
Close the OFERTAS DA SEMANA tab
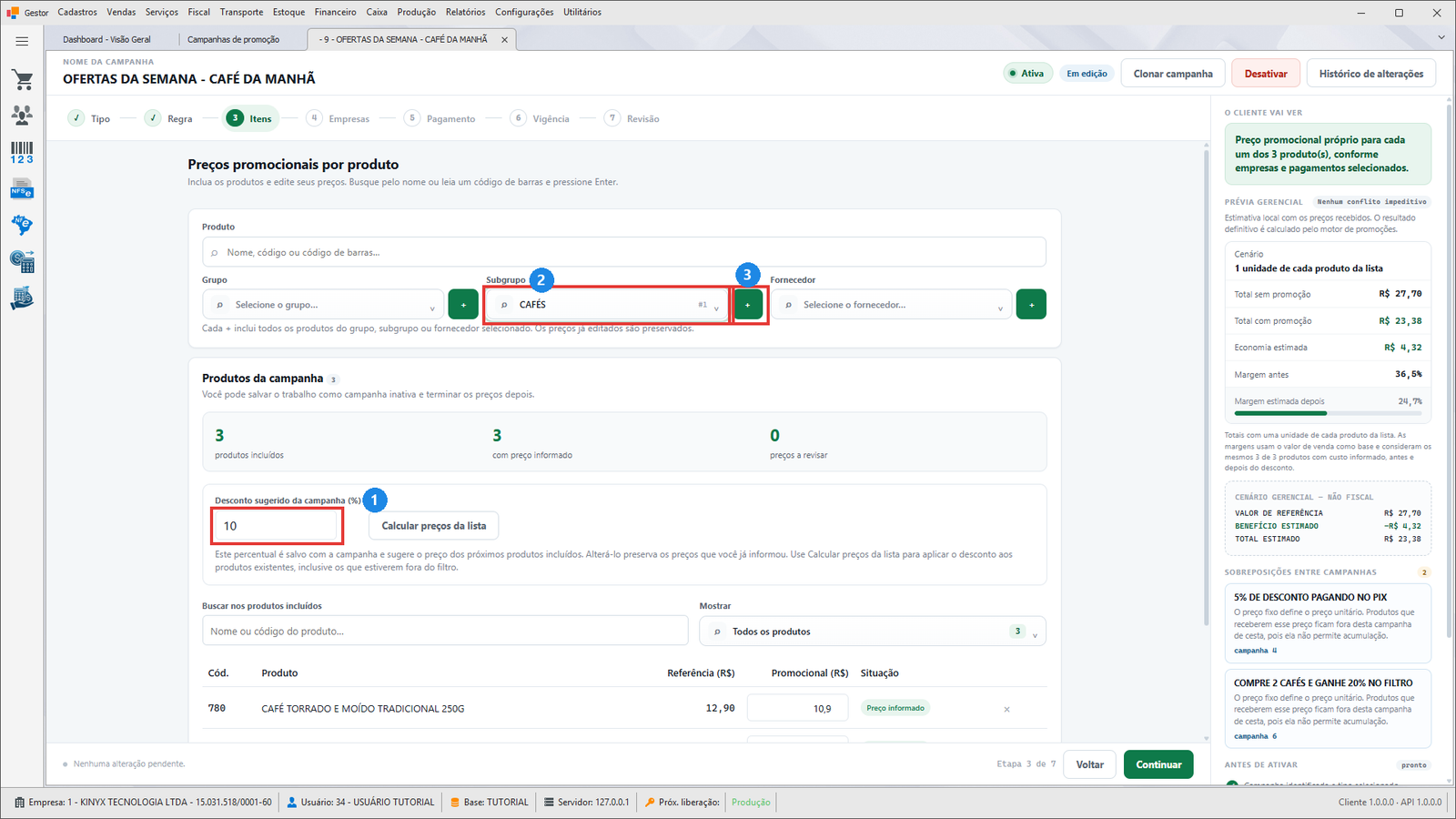(504, 40)
